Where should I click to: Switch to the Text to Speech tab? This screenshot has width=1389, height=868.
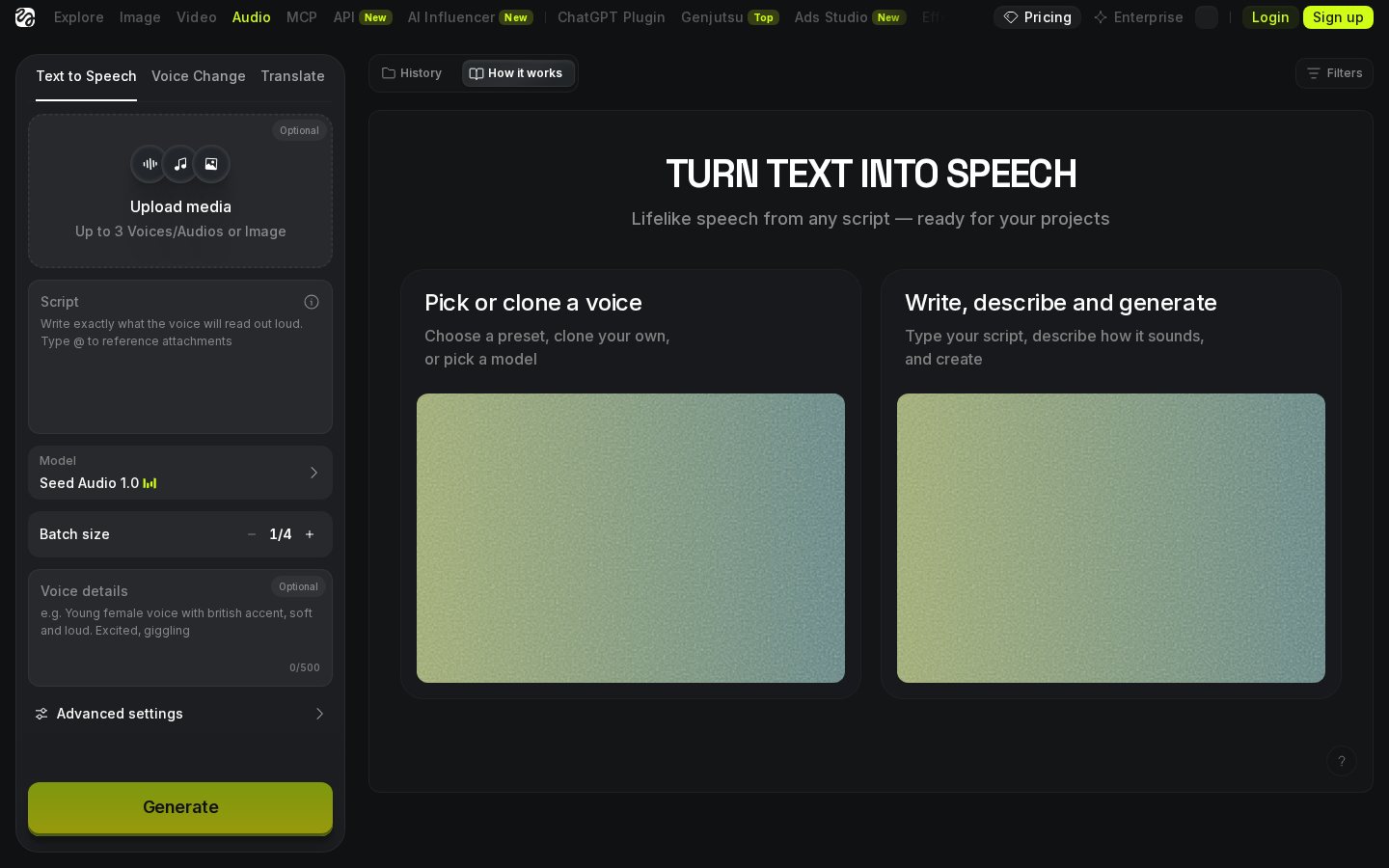point(86,76)
